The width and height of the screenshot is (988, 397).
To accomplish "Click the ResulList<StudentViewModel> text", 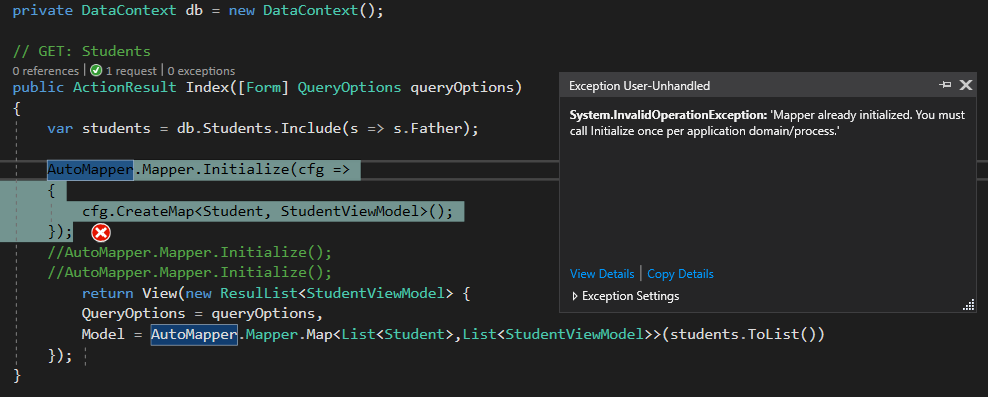I will pyautogui.click(x=336, y=294).
